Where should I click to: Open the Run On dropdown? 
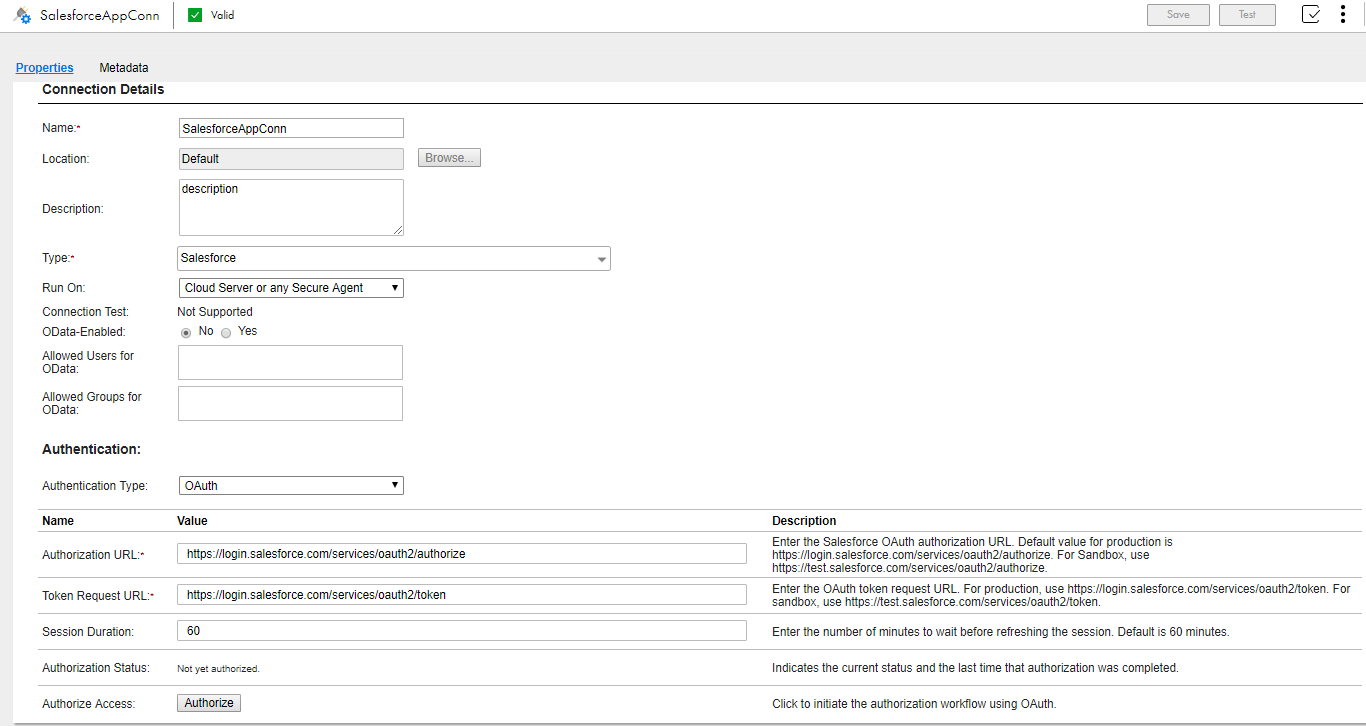291,288
